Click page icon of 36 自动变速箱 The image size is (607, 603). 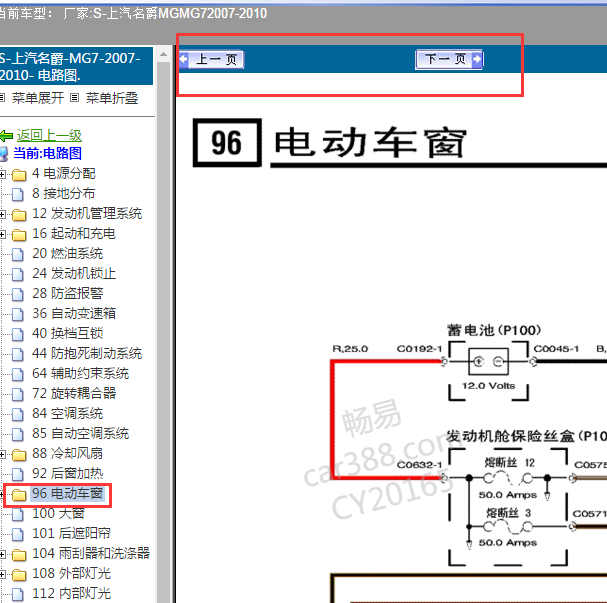(x=18, y=314)
